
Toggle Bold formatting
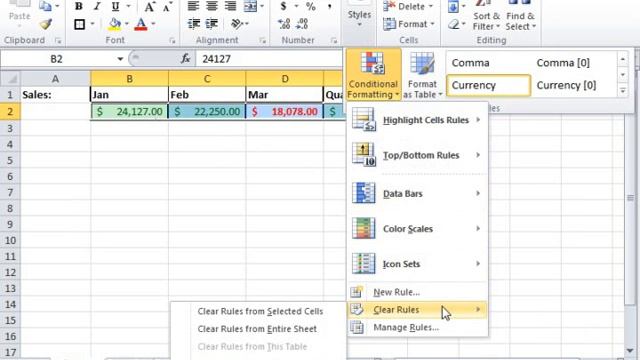coord(79,6)
